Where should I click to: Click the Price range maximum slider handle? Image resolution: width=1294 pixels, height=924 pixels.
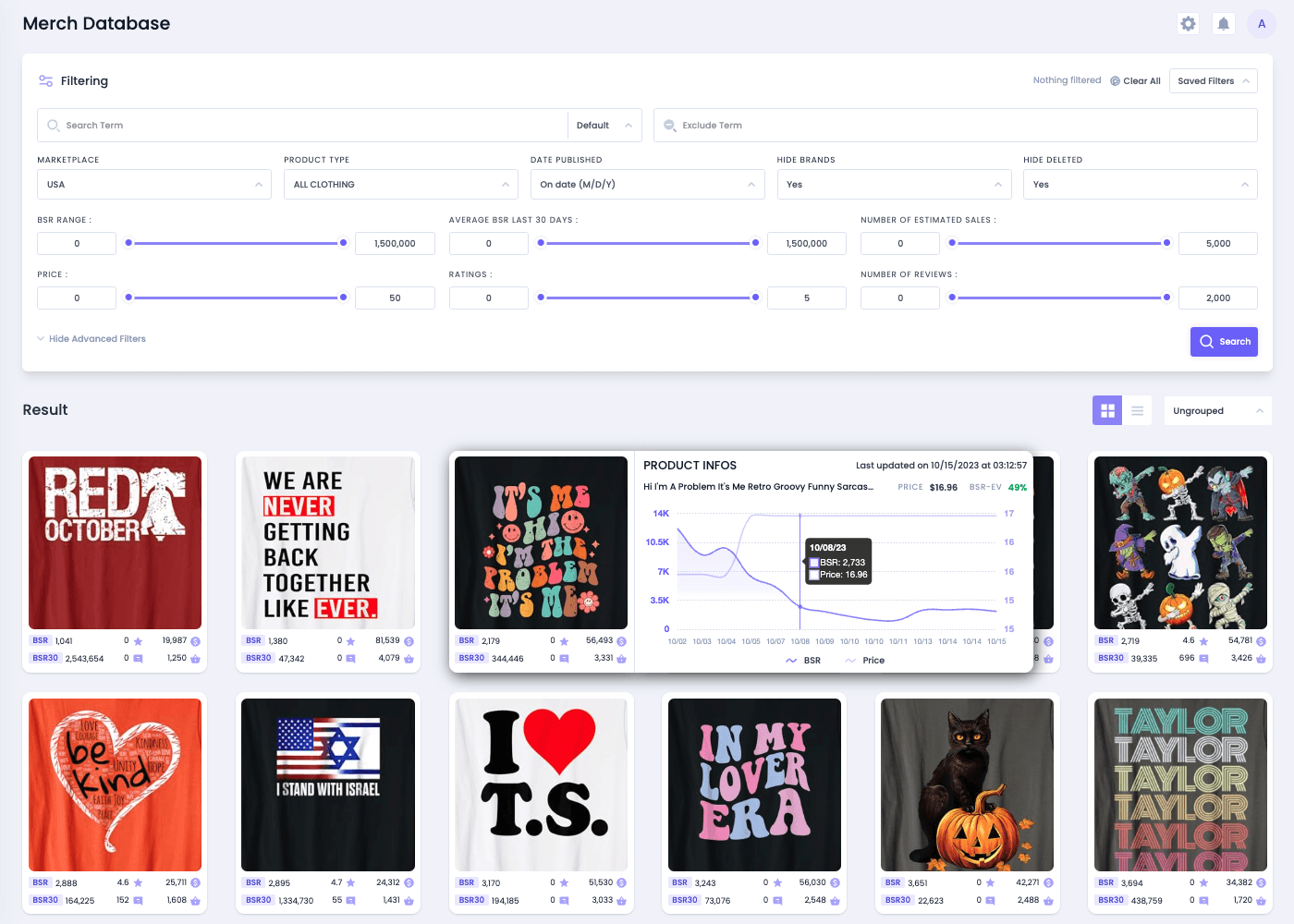point(344,298)
